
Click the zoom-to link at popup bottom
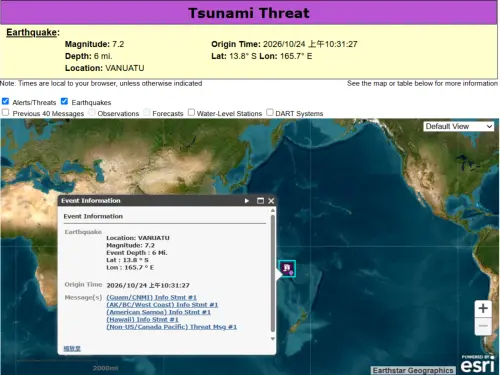click(72, 348)
